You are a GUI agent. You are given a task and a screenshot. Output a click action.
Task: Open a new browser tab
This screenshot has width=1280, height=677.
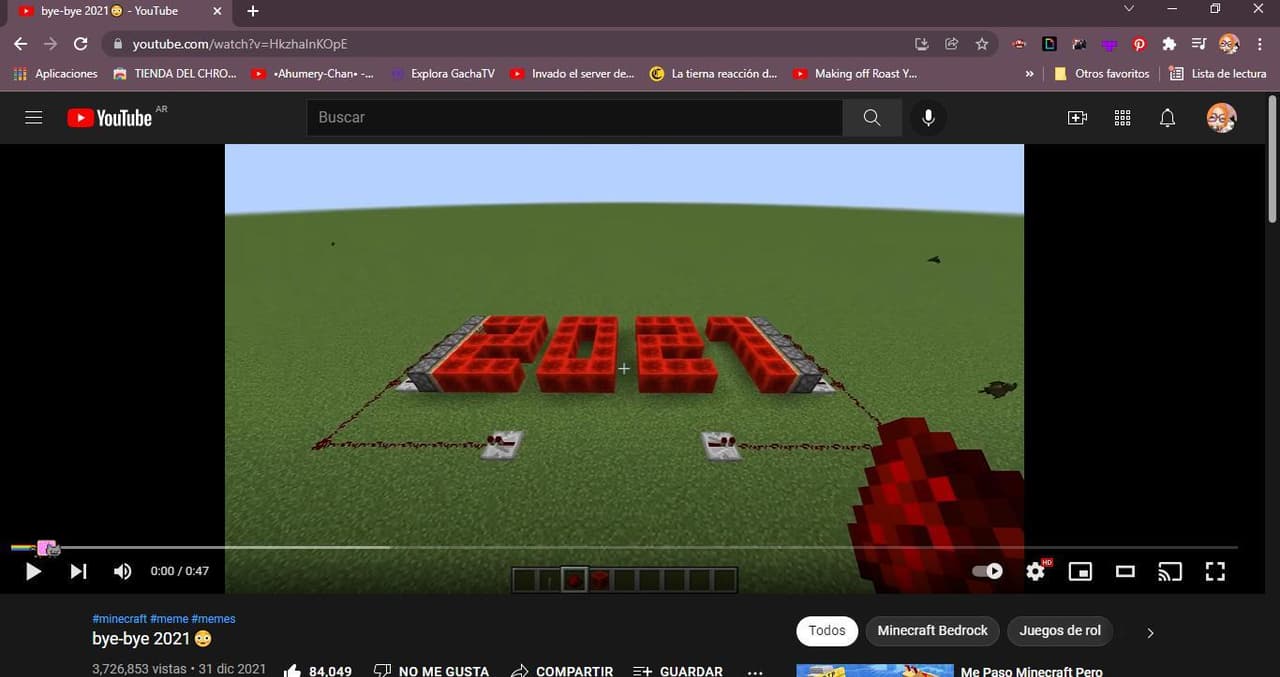(x=253, y=11)
